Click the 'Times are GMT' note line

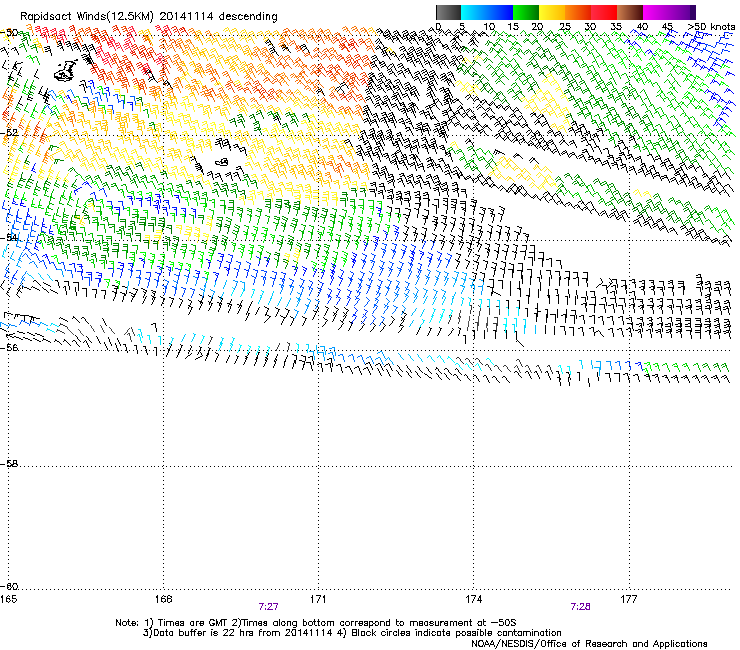click(x=316, y=623)
